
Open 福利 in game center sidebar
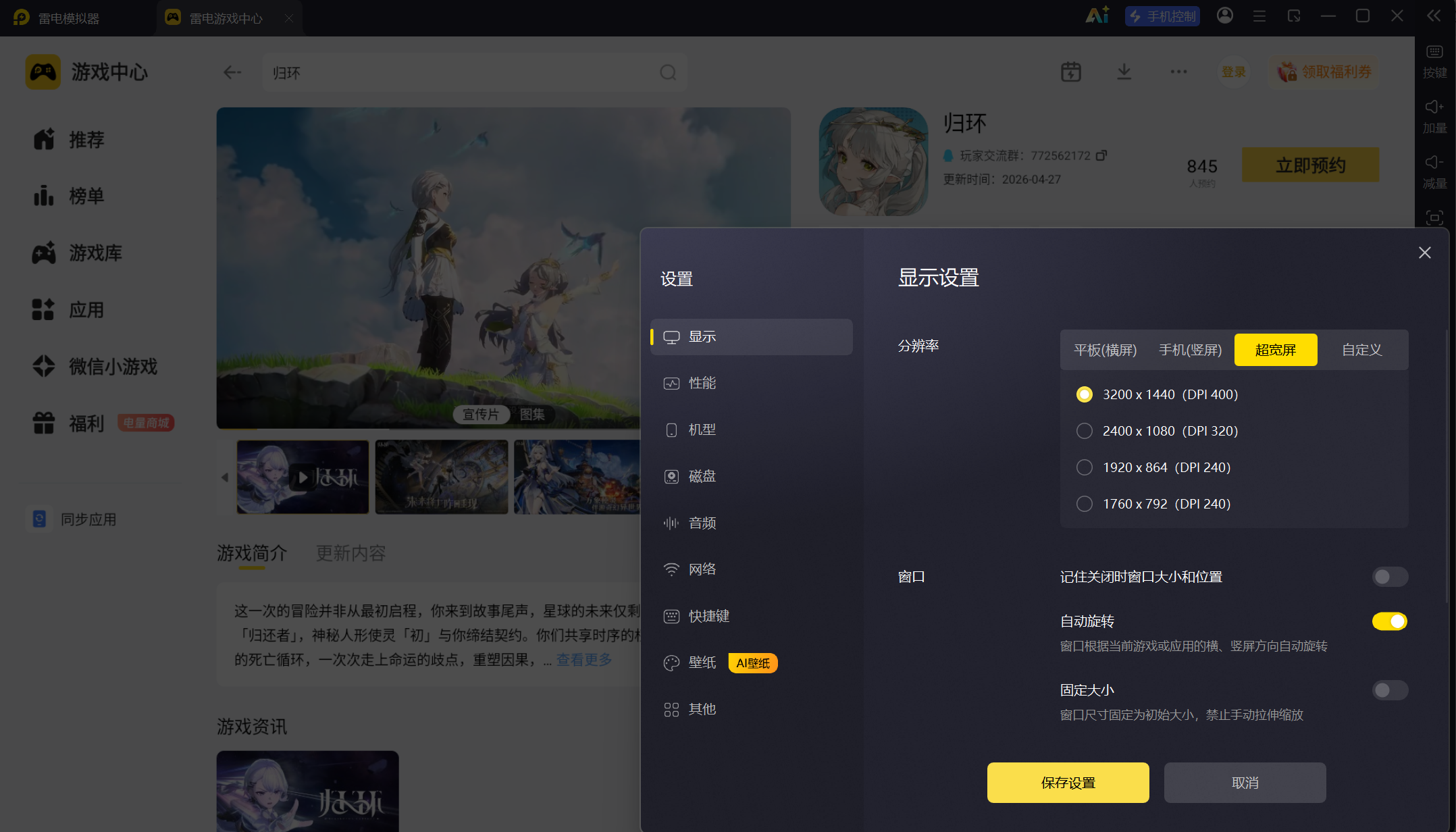[68, 423]
